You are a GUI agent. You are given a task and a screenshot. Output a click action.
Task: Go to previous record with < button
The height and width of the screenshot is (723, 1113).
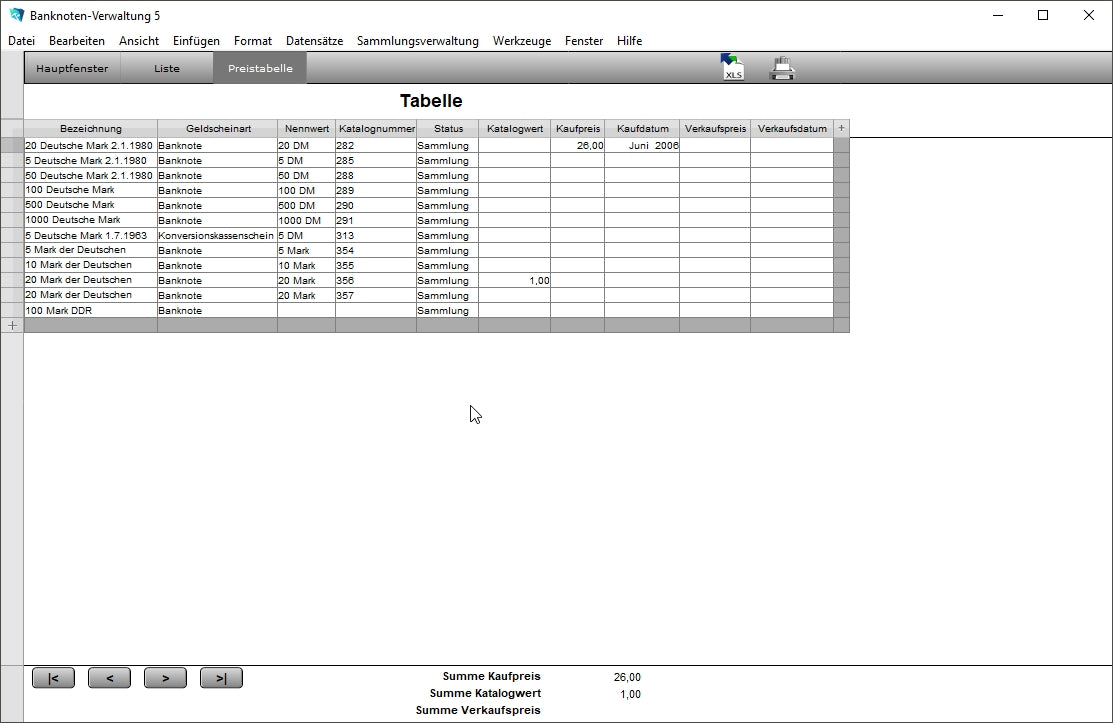tap(109, 678)
